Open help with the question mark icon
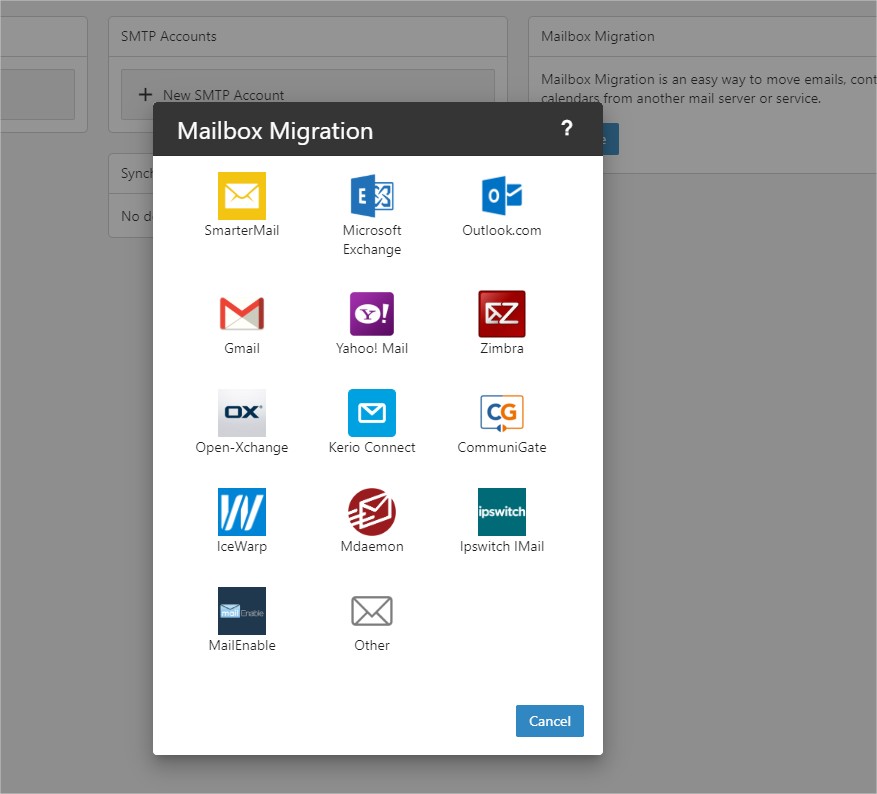 click(567, 129)
